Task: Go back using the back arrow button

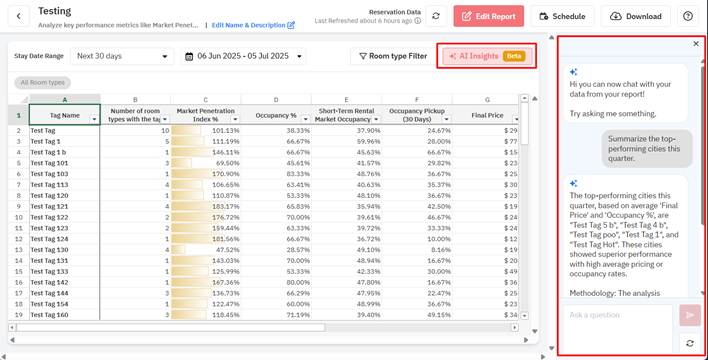Action: (x=19, y=16)
